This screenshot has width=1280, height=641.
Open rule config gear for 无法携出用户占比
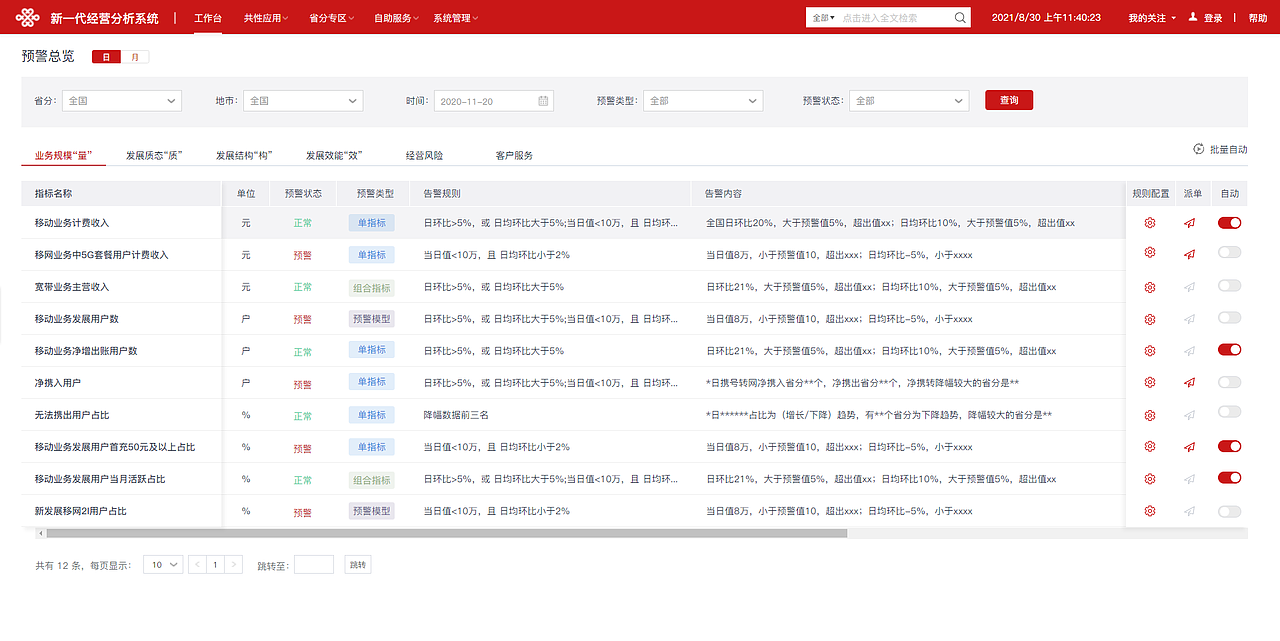click(1150, 415)
